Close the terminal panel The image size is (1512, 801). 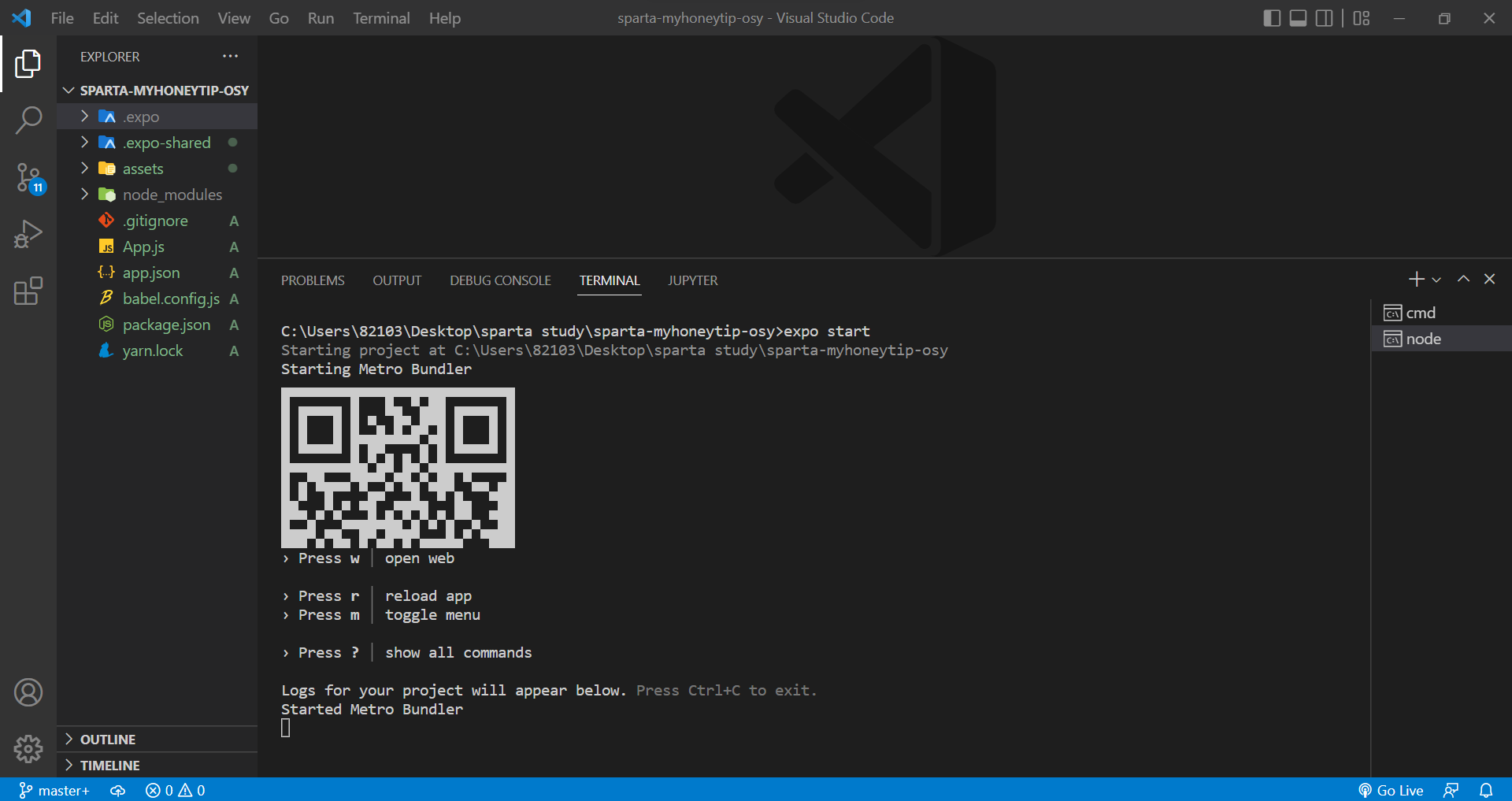click(x=1489, y=279)
